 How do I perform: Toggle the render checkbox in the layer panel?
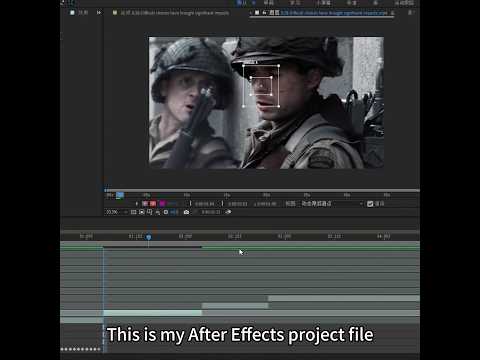point(370,204)
